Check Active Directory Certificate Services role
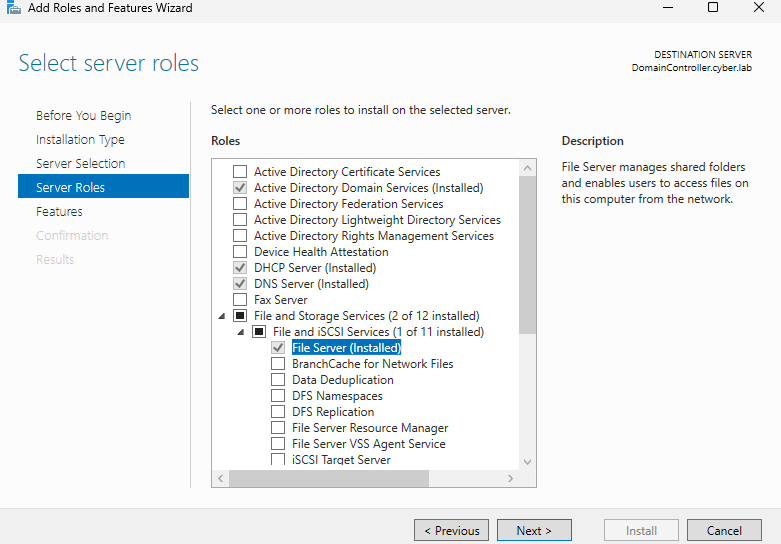 coord(239,172)
